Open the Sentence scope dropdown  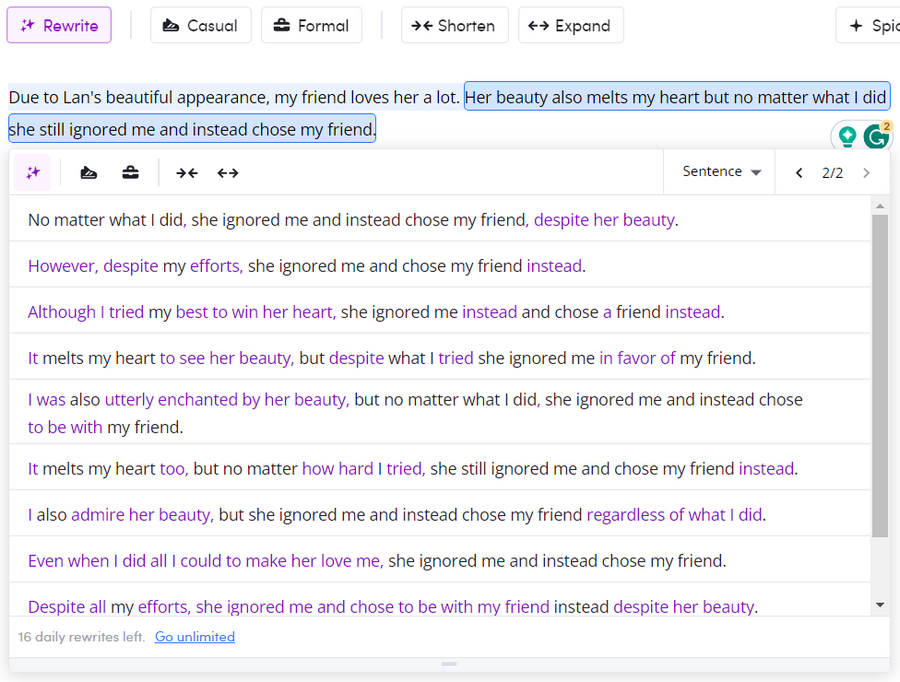(x=721, y=172)
